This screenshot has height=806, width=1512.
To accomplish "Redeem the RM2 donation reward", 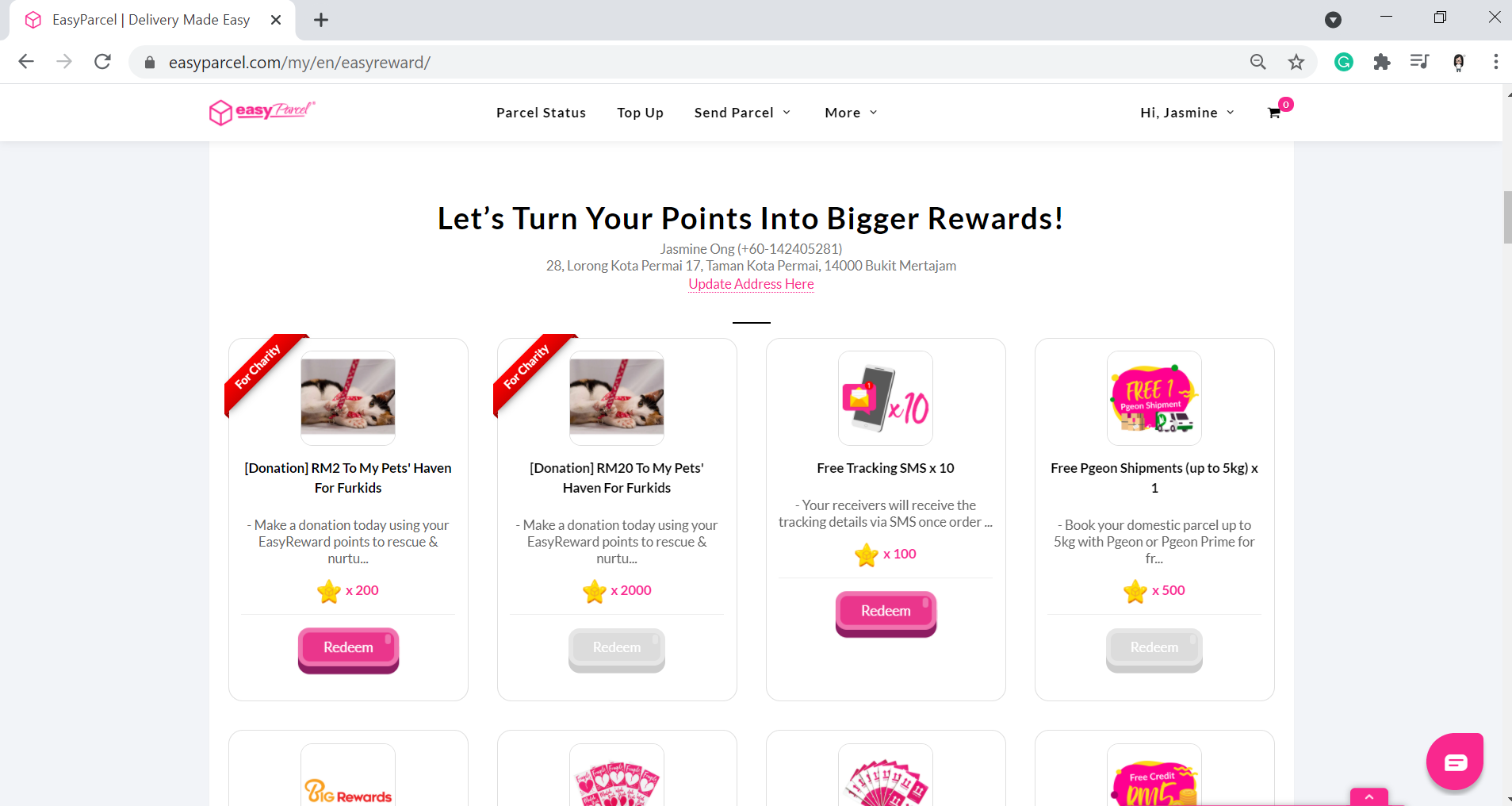I will [348, 650].
